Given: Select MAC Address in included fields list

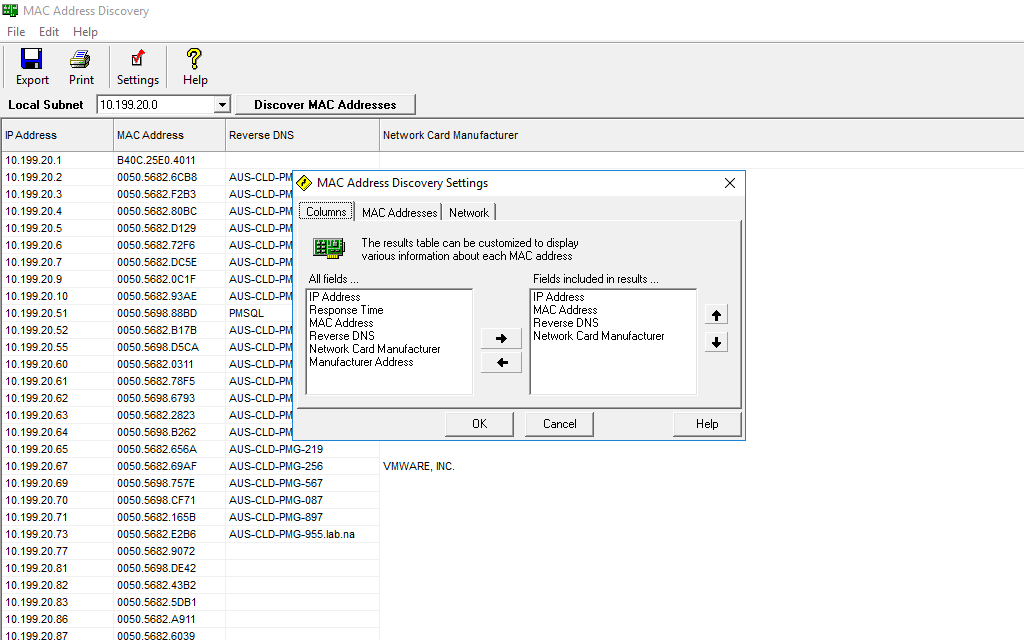Looking at the screenshot, I should tap(565, 310).
